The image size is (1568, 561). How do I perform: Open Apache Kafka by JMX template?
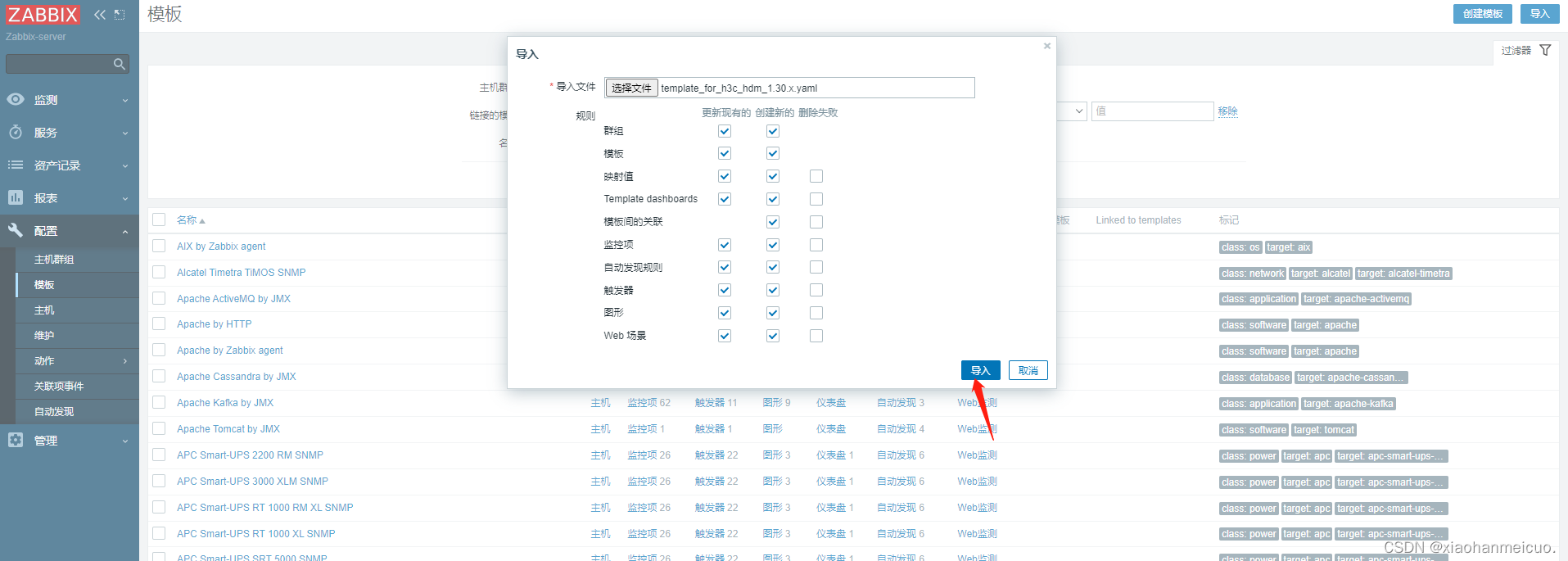point(225,403)
